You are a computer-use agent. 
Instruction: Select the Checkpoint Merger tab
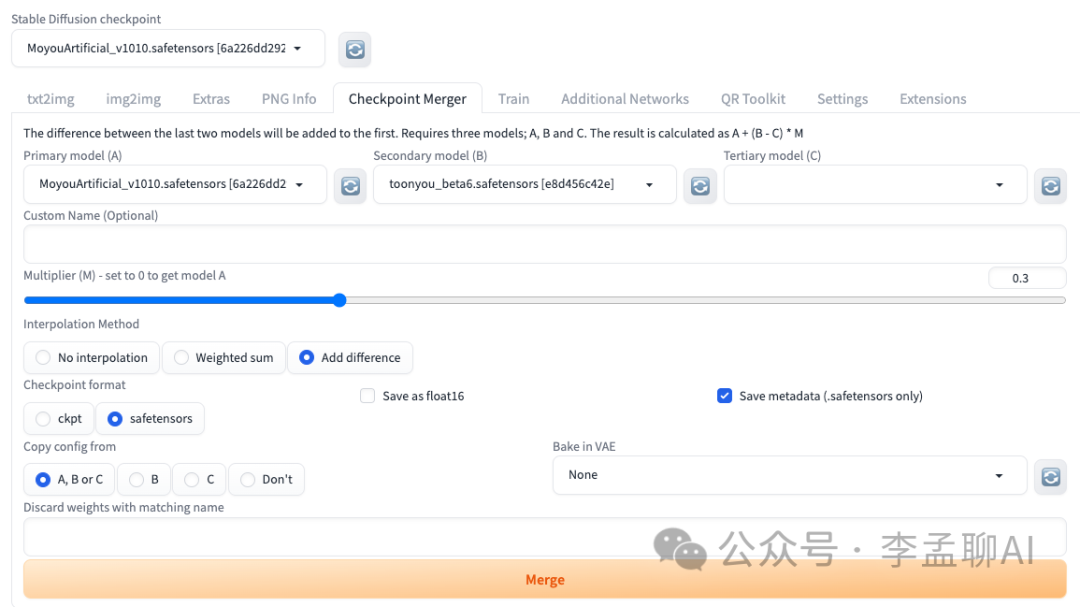point(408,99)
